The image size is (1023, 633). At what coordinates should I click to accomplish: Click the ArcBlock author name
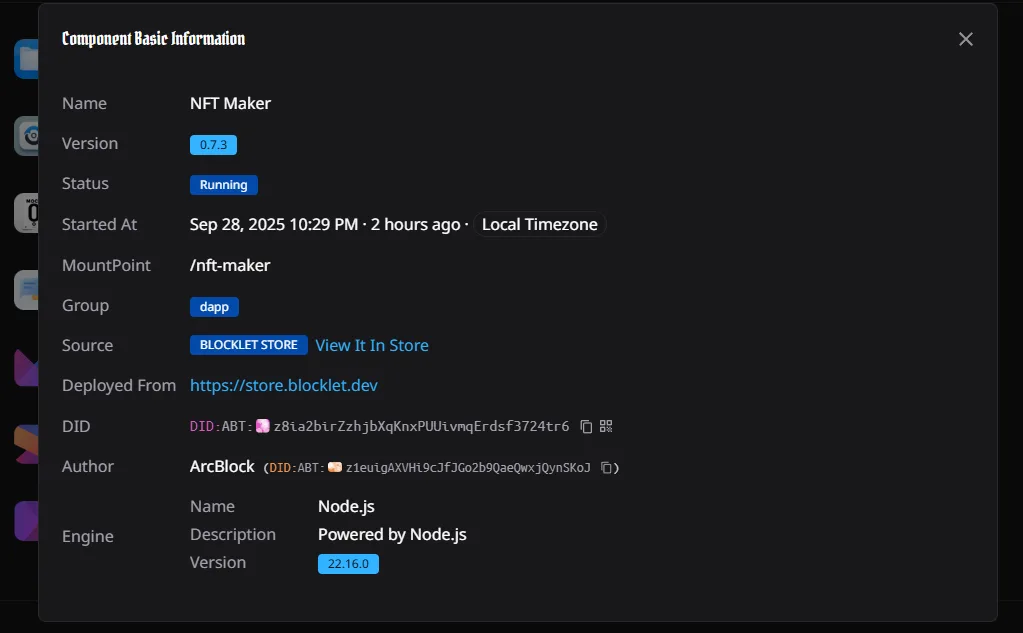click(x=222, y=467)
